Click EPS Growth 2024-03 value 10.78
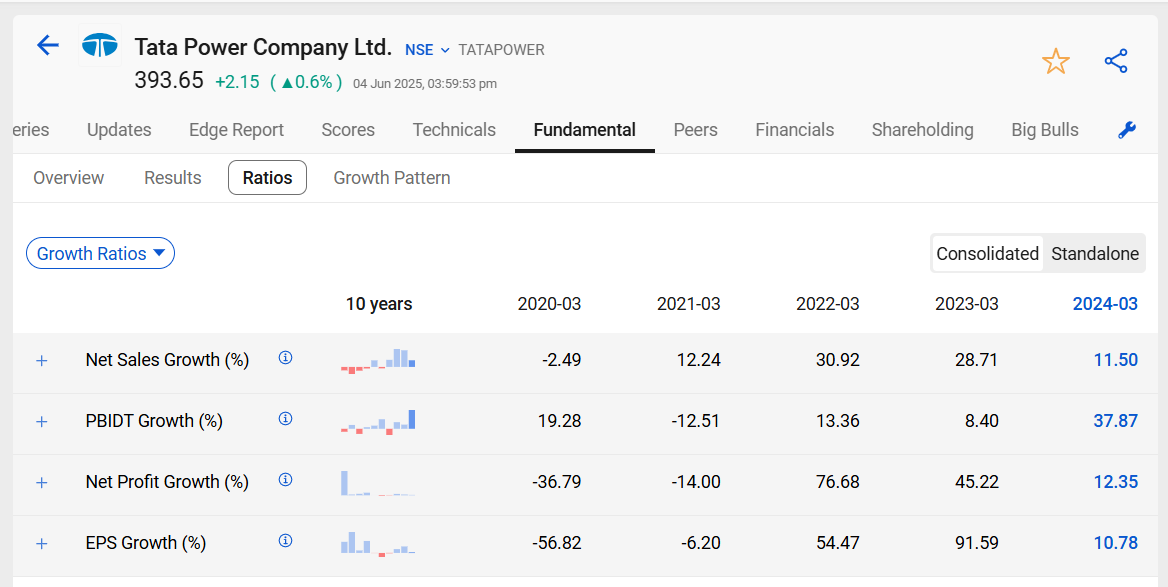This screenshot has width=1168, height=587. coord(1115,544)
